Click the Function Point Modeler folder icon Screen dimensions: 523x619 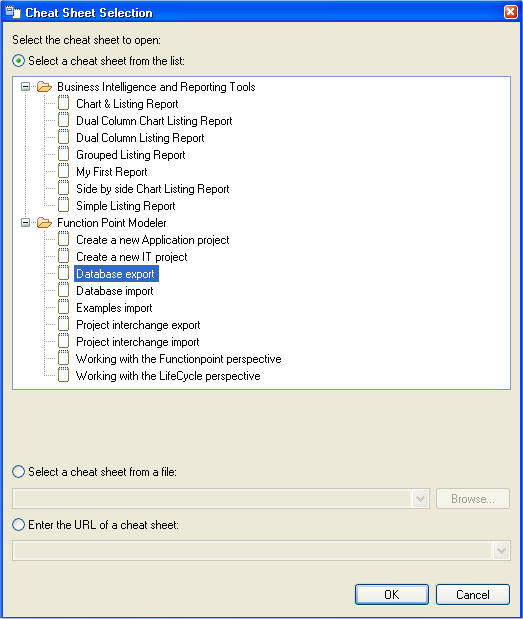pyautogui.click(x=44, y=223)
